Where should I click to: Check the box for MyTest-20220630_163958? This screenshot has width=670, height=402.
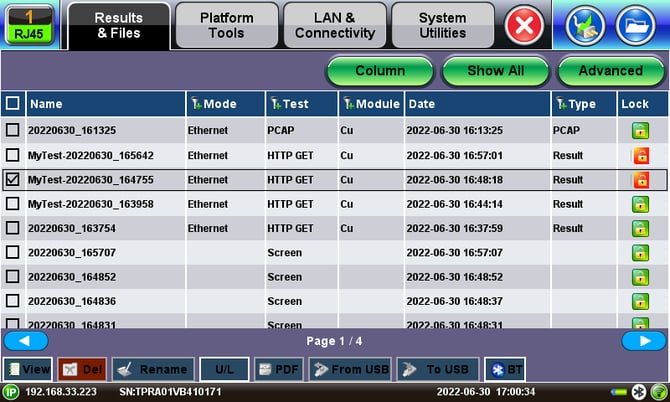point(12,204)
